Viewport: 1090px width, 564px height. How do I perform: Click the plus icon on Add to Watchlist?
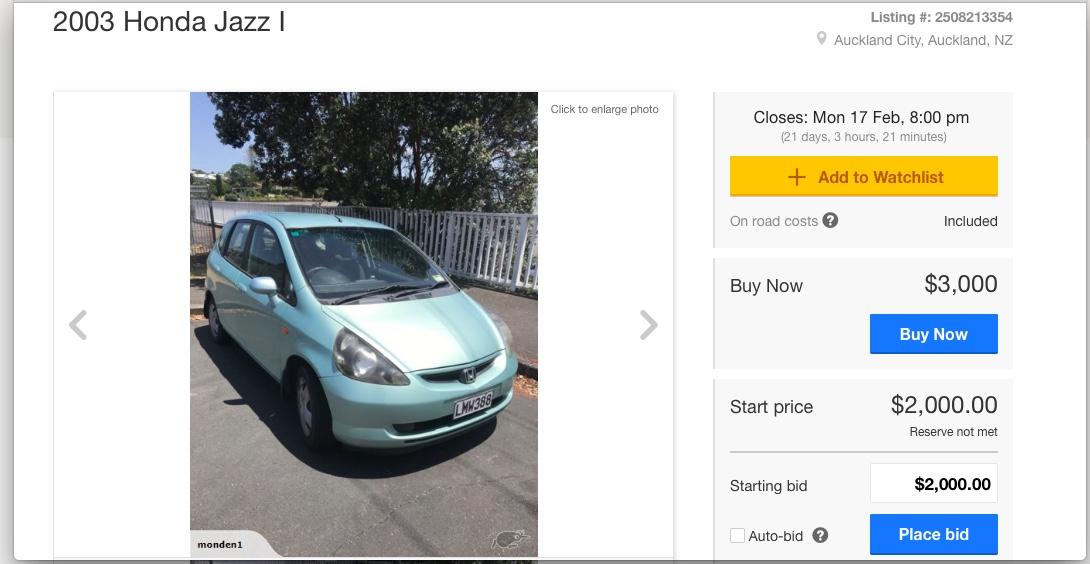(797, 177)
